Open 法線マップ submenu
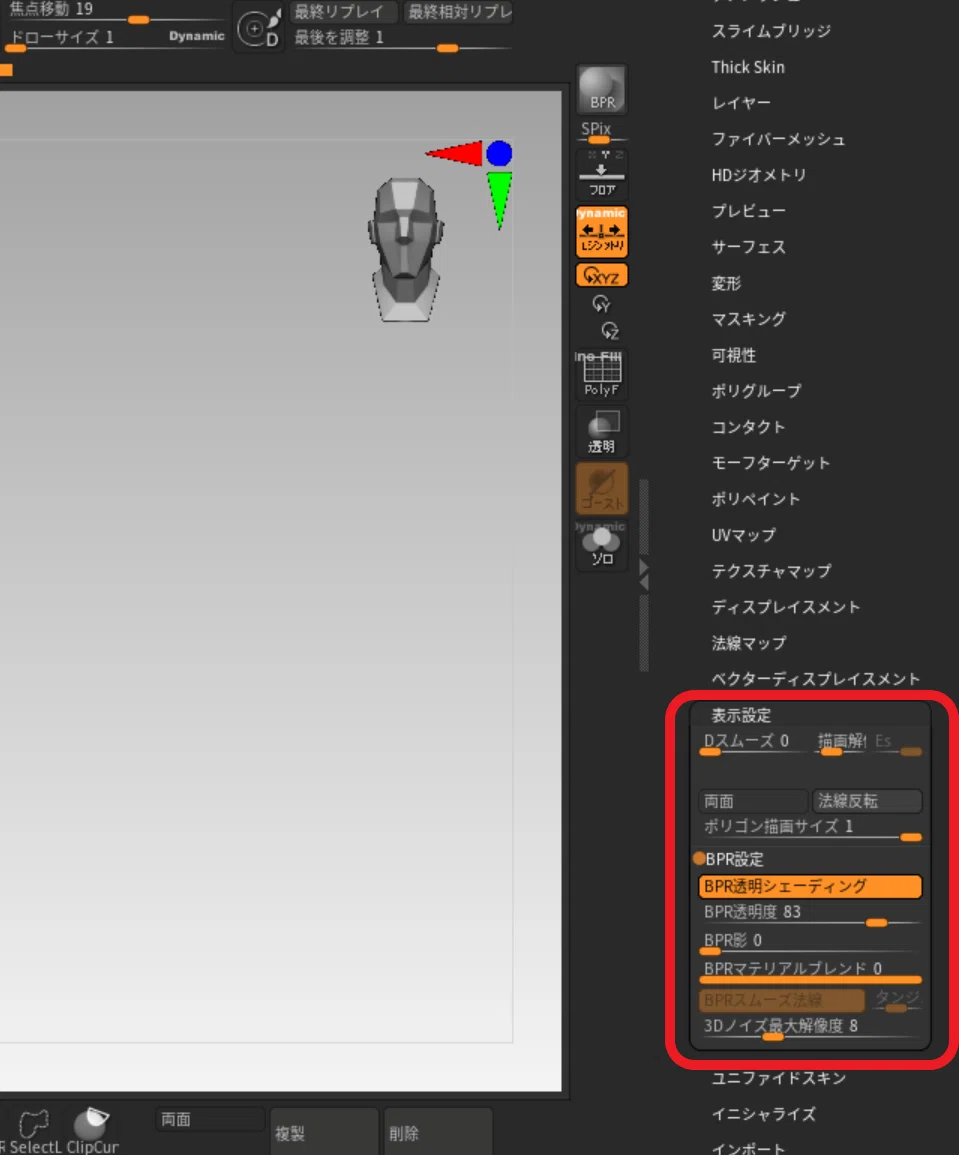The height and width of the screenshot is (1155, 959). [748, 644]
